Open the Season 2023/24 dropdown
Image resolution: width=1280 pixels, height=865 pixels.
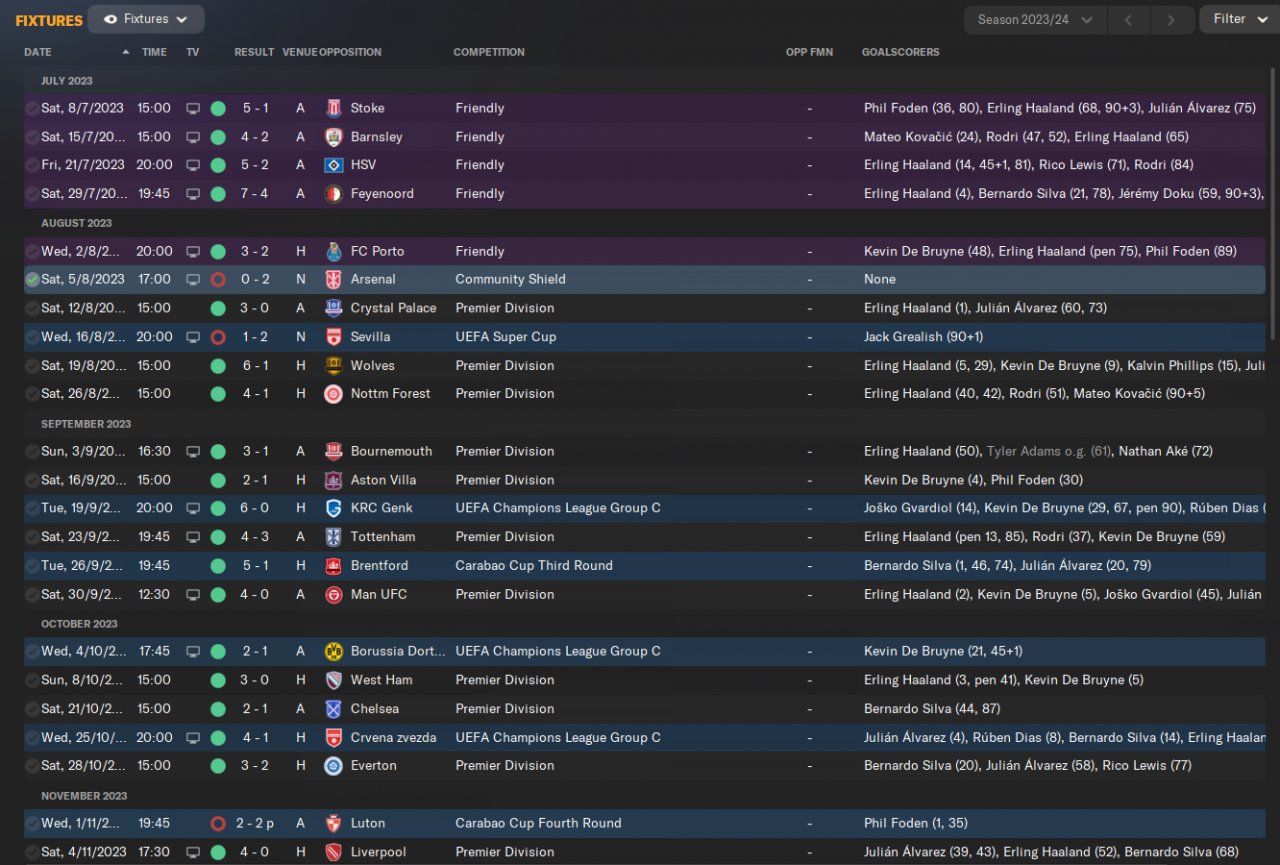(x=1034, y=20)
